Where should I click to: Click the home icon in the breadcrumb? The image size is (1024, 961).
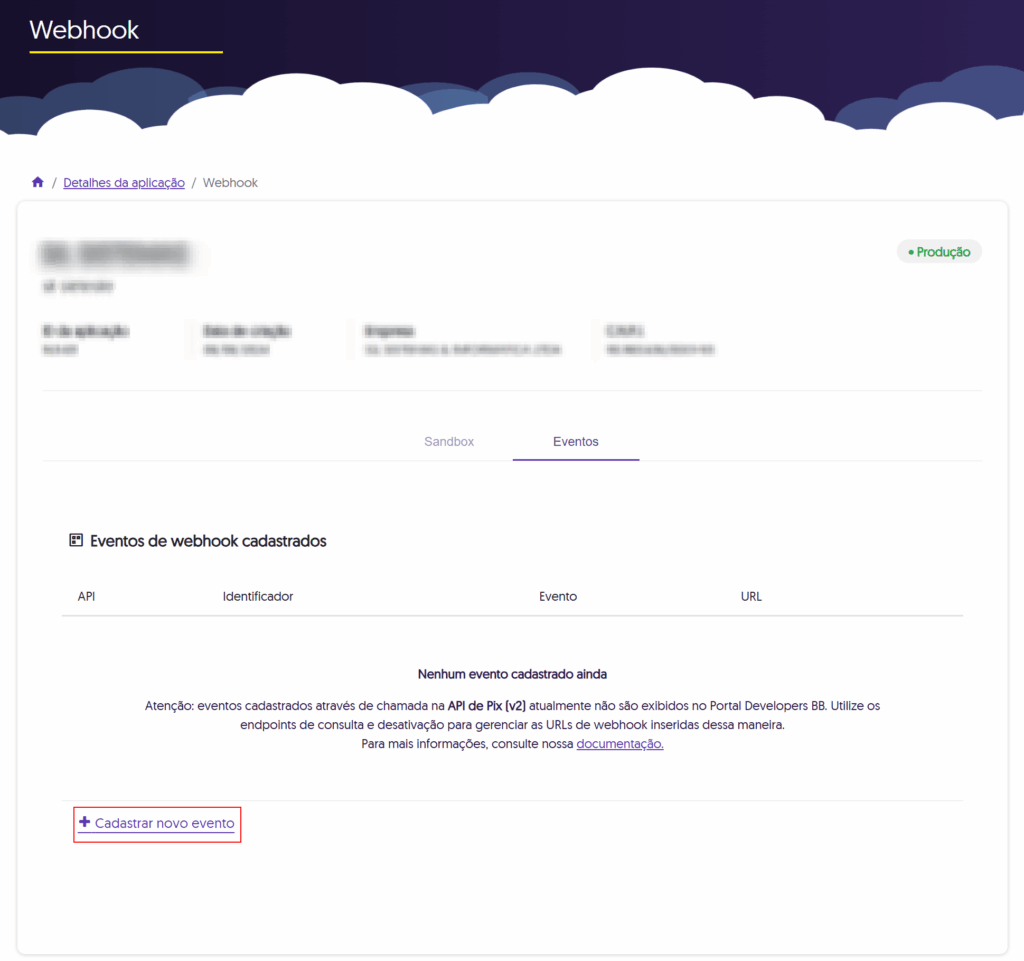click(38, 183)
